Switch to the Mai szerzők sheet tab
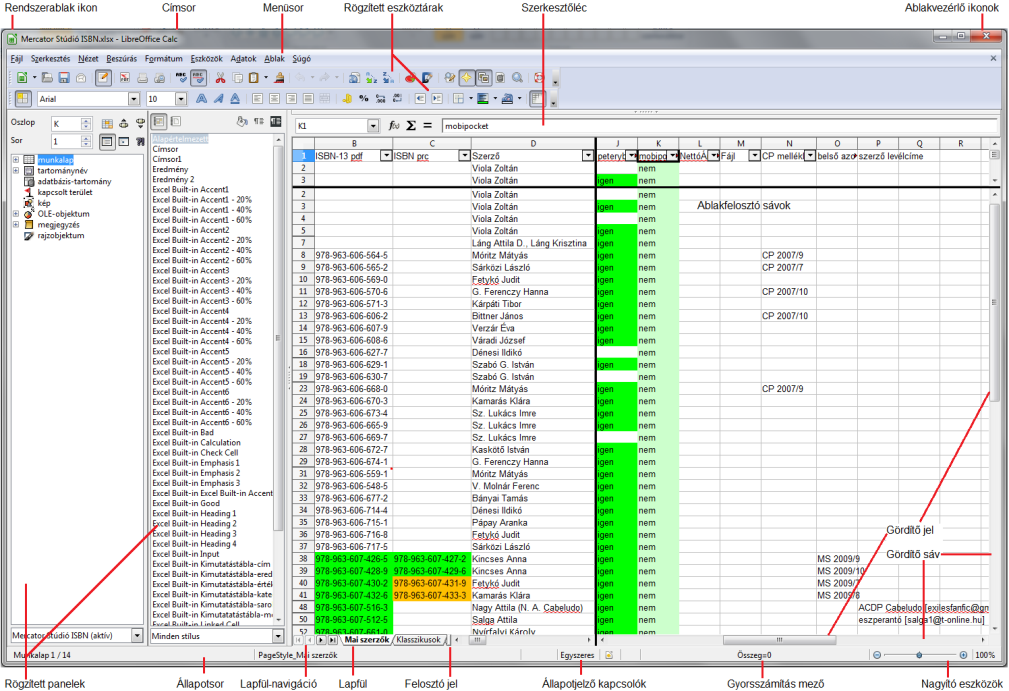The image size is (1009, 691). click(x=367, y=640)
